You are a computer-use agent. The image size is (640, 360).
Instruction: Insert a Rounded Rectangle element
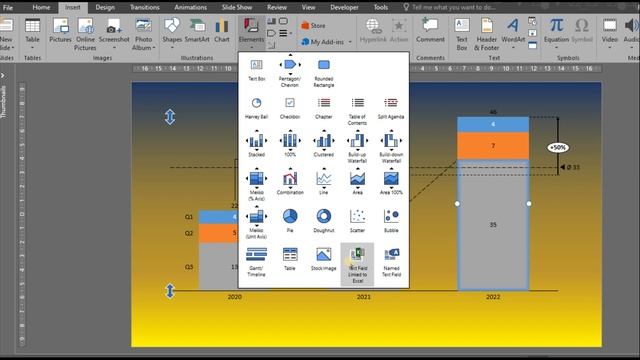[x=324, y=73]
